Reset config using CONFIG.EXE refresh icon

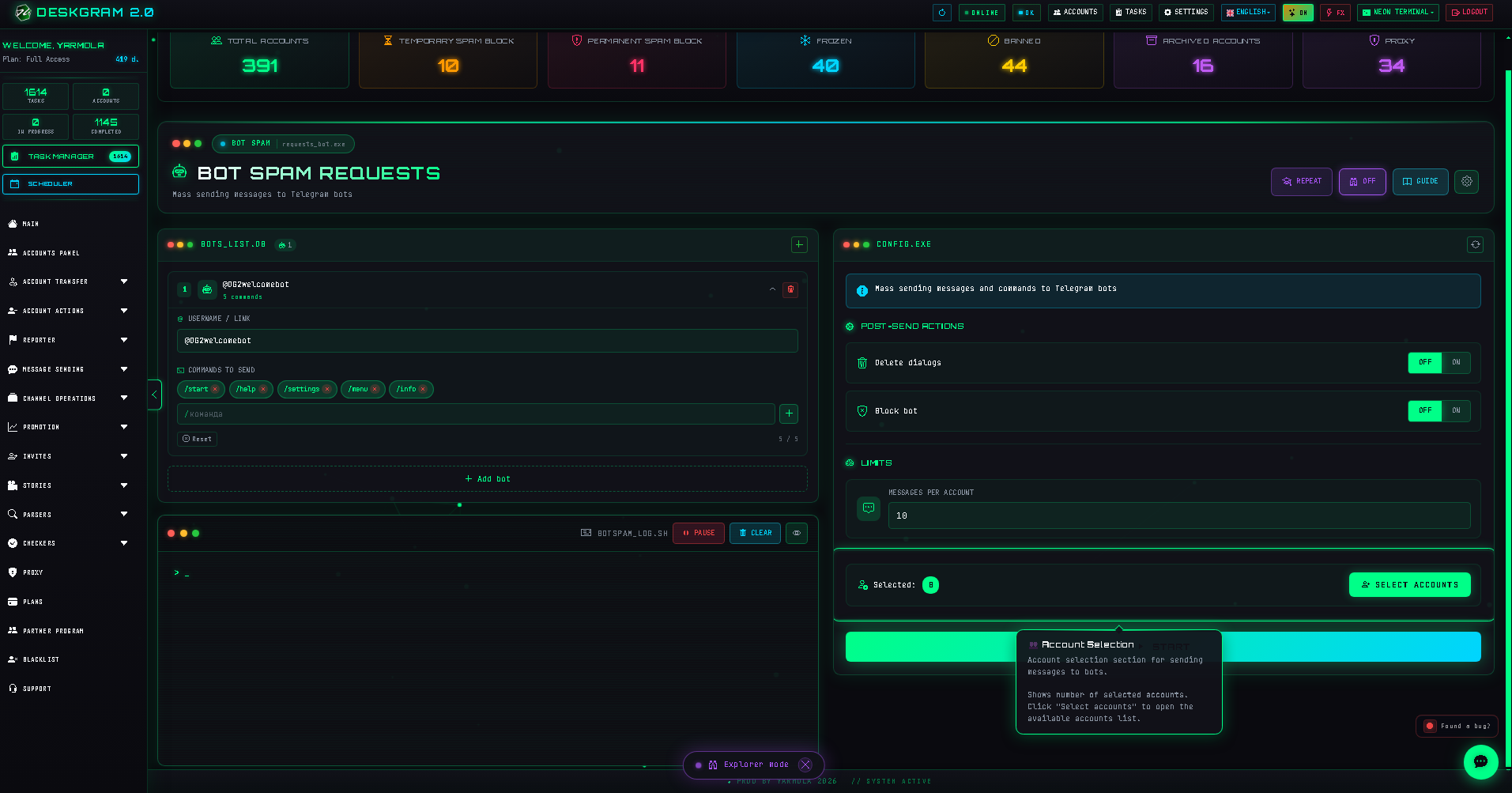point(1475,244)
